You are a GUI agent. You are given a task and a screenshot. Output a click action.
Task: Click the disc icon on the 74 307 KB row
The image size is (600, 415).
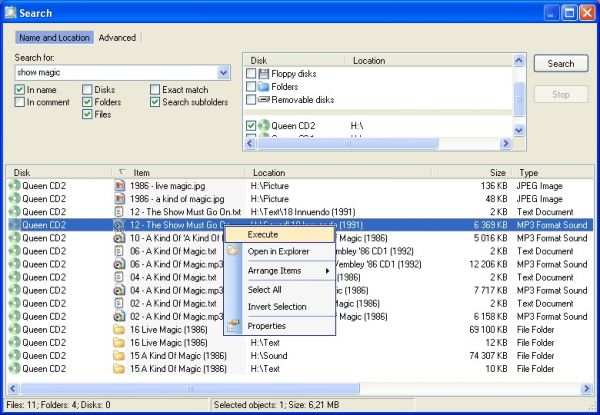(x=15, y=356)
